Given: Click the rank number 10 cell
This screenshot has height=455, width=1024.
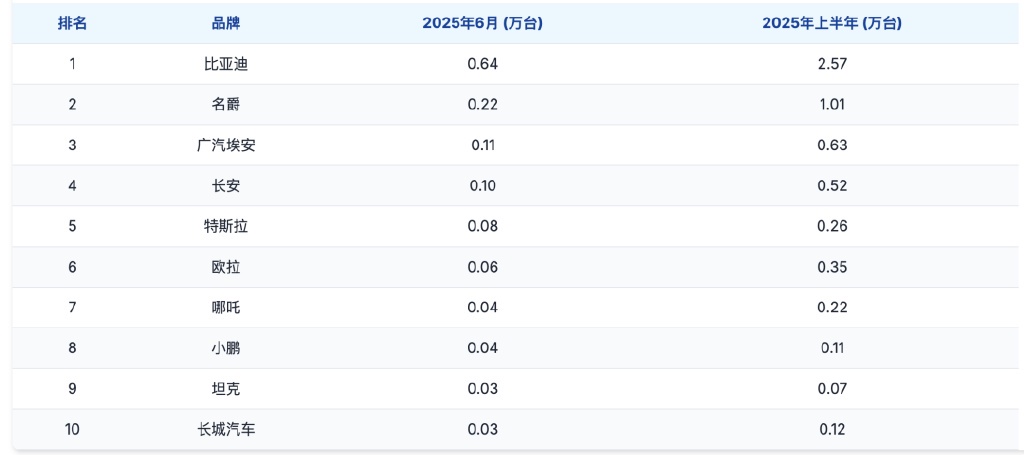Looking at the screenshot, I should 72,429.
